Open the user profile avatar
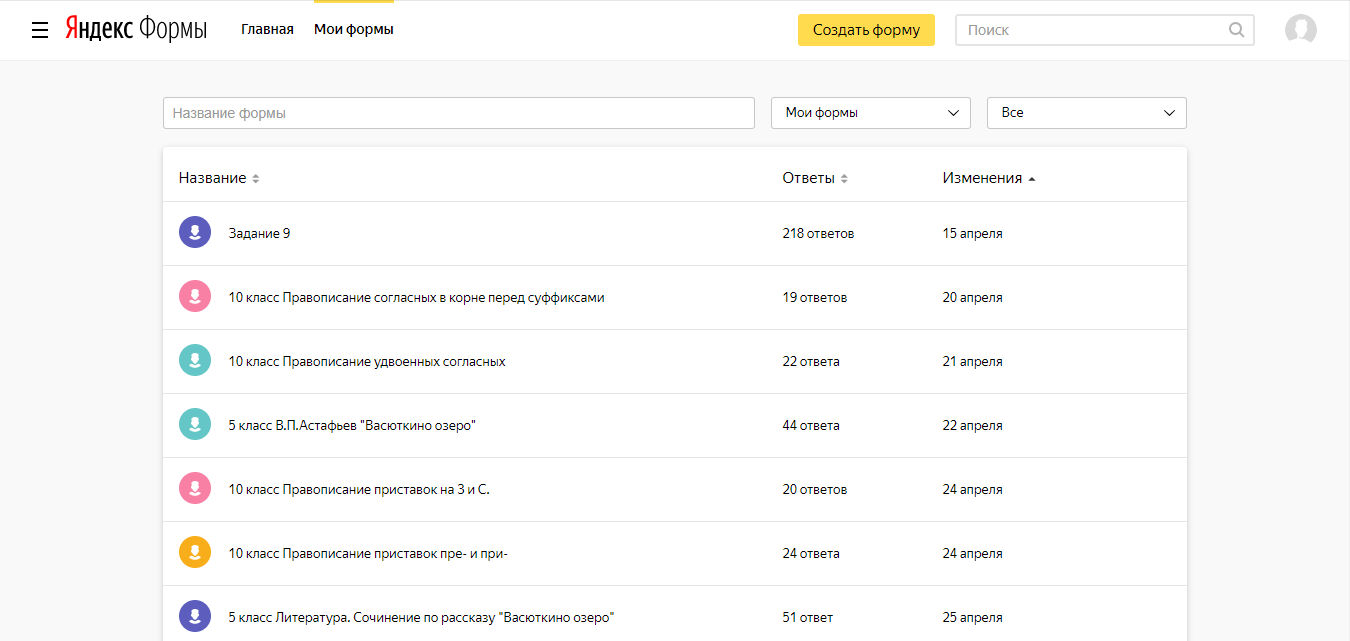1350x641 pixels. click(1300, 30)
